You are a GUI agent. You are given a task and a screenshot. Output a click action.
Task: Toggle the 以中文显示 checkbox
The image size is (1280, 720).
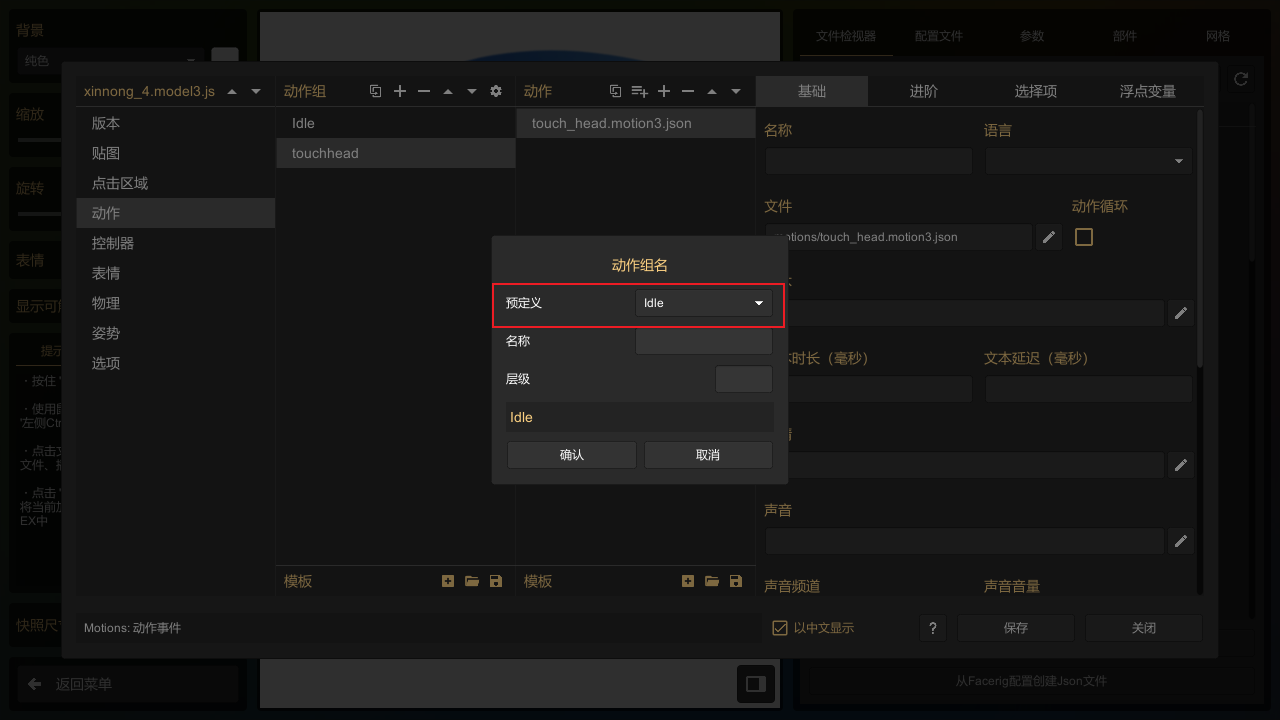tap(780, 628)
